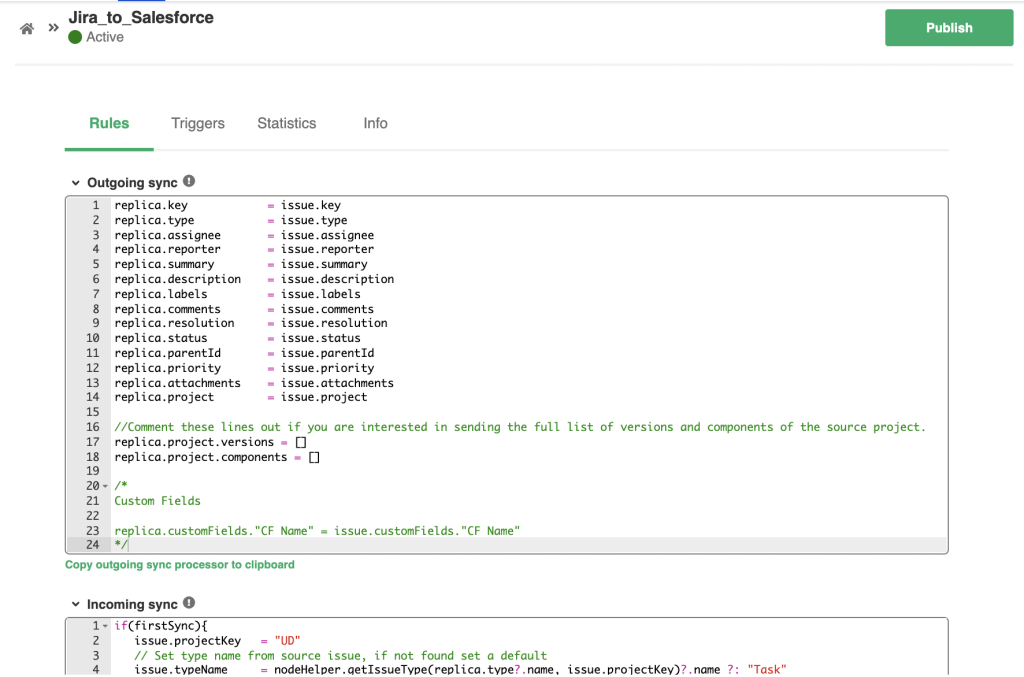This screenshot has width=1024, height=677.
Task: Click line number 22 in outgoing gutter
Action: tap(93, 516)
